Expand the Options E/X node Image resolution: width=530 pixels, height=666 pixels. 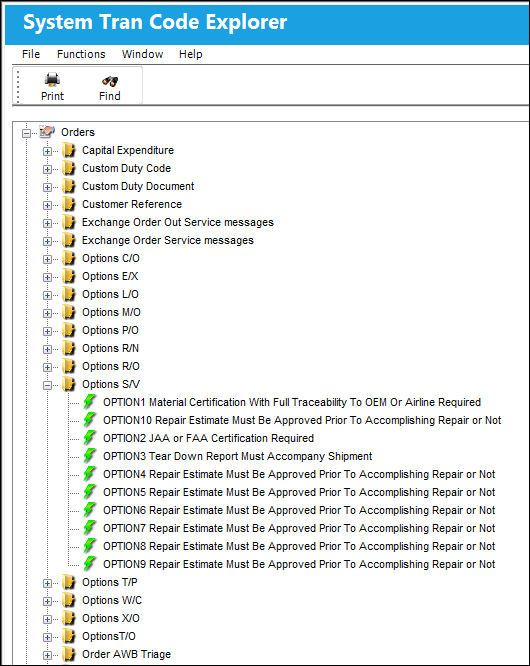coord(48,277)
